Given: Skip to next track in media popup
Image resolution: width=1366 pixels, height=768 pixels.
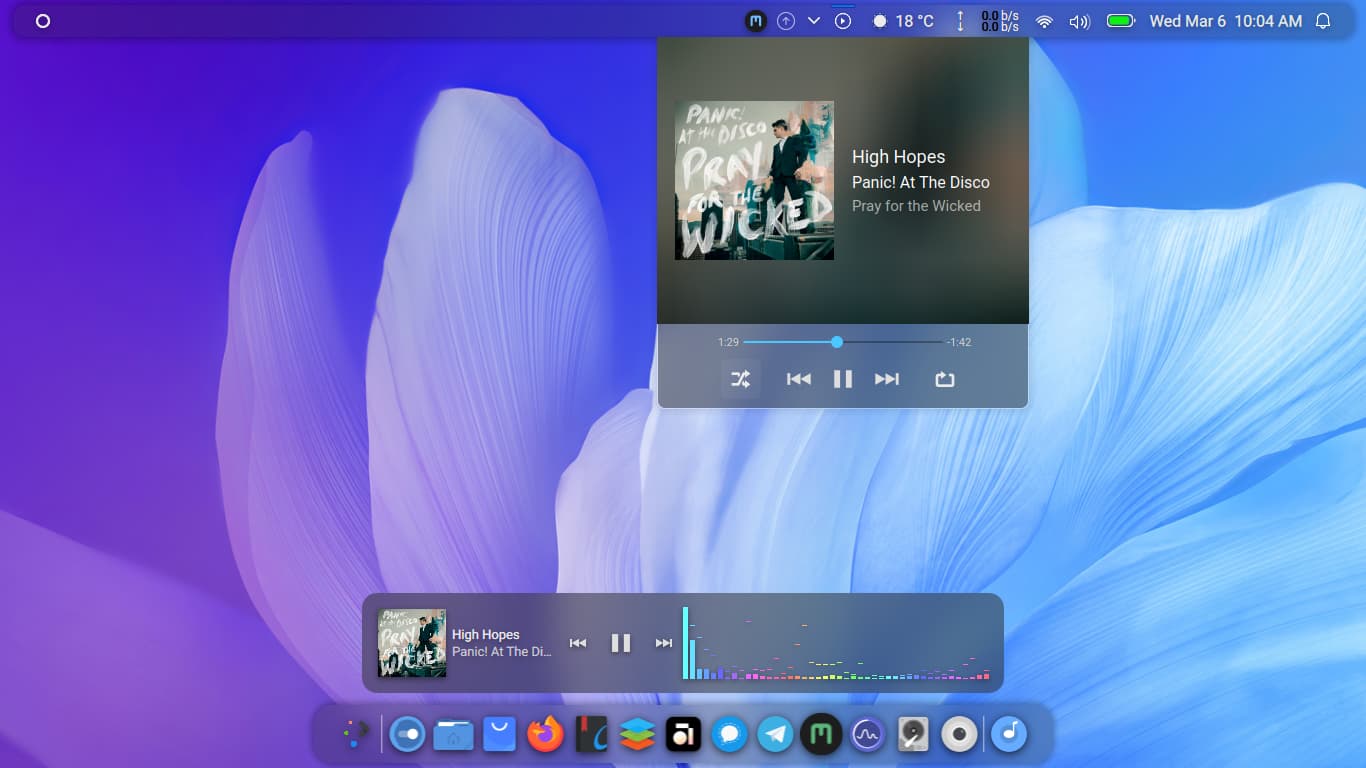Looking at the screenshot, I should 887,379.
